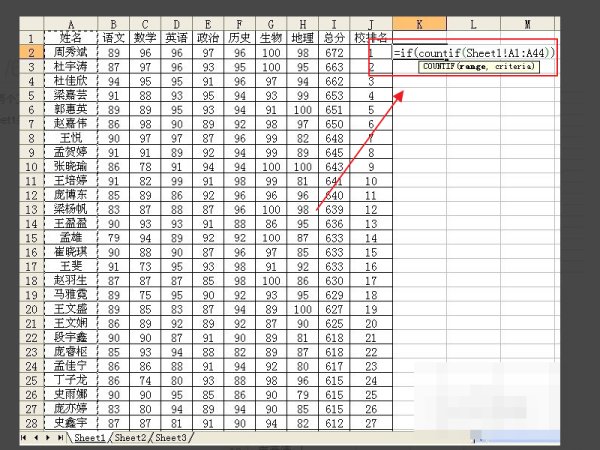Click the 语文 header cell
This screenshot has height=450, width=600.
(114, 38)
